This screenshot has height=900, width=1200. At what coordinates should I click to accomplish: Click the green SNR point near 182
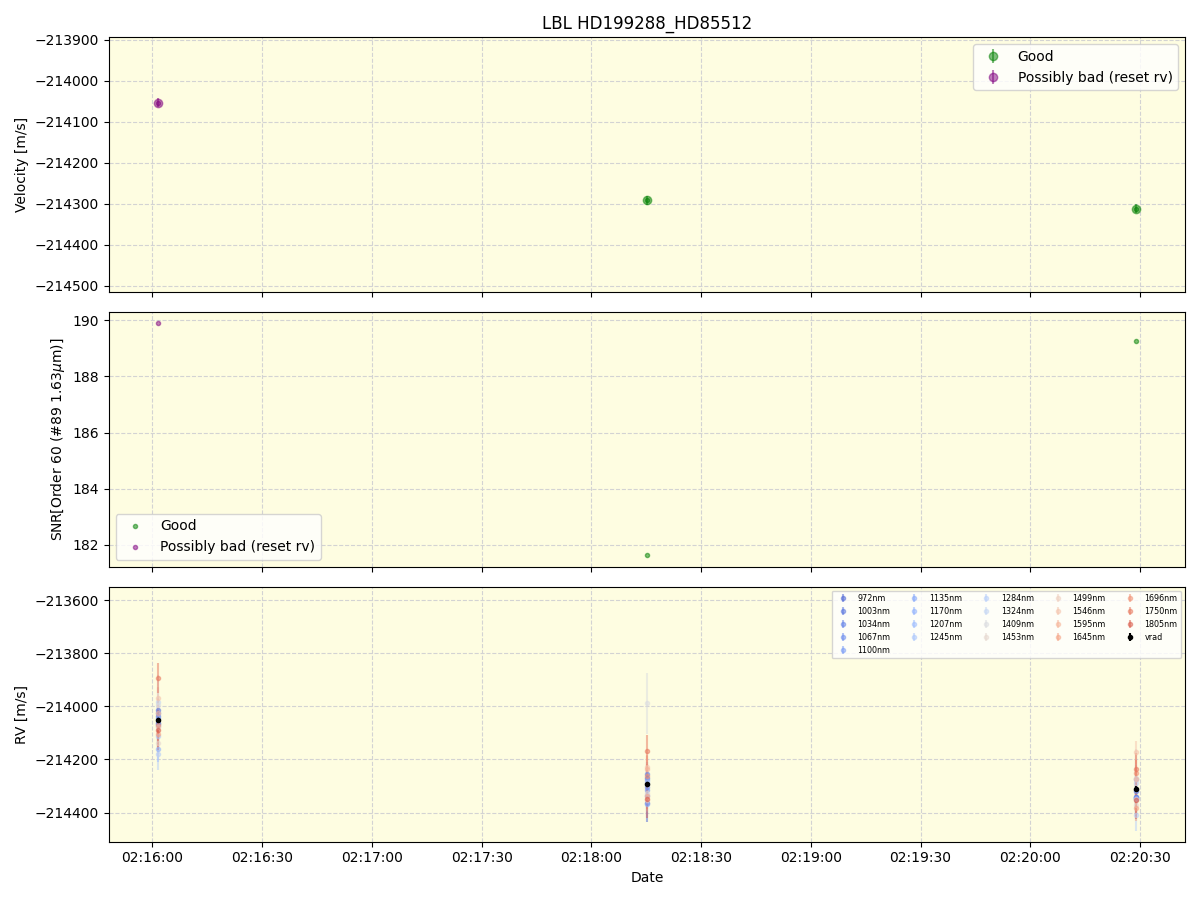(647, 555)
